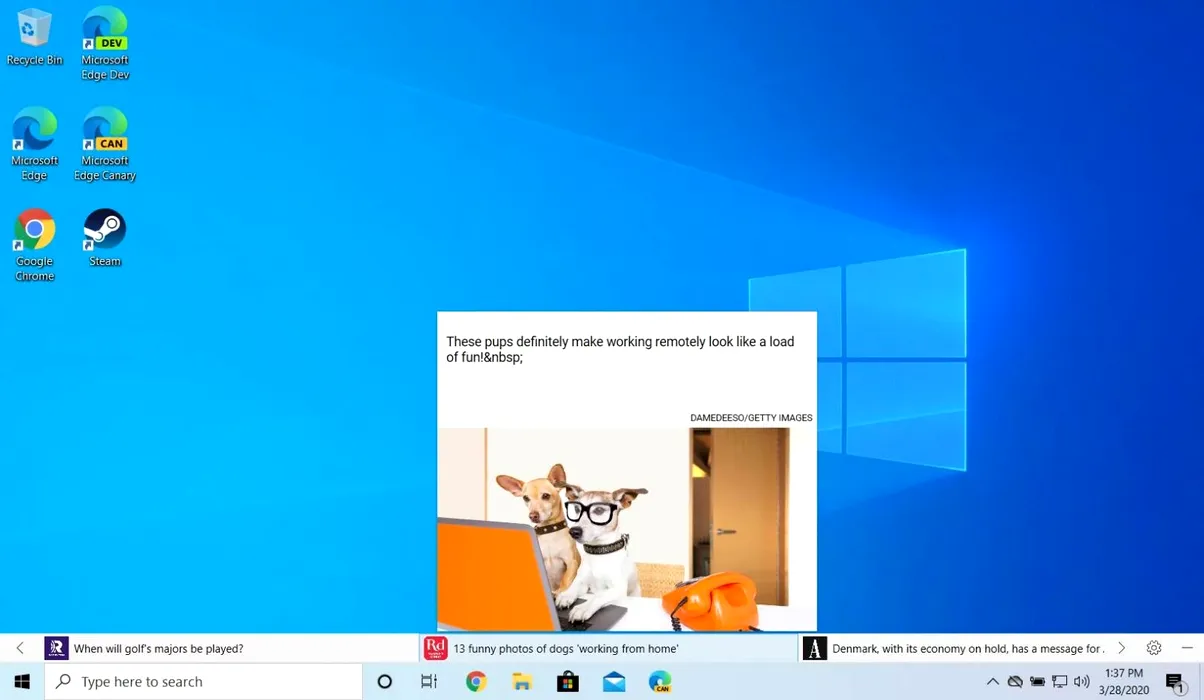Open the volume control in tray
Screen dimensions: 1204x700
(x=1081, y=682)
